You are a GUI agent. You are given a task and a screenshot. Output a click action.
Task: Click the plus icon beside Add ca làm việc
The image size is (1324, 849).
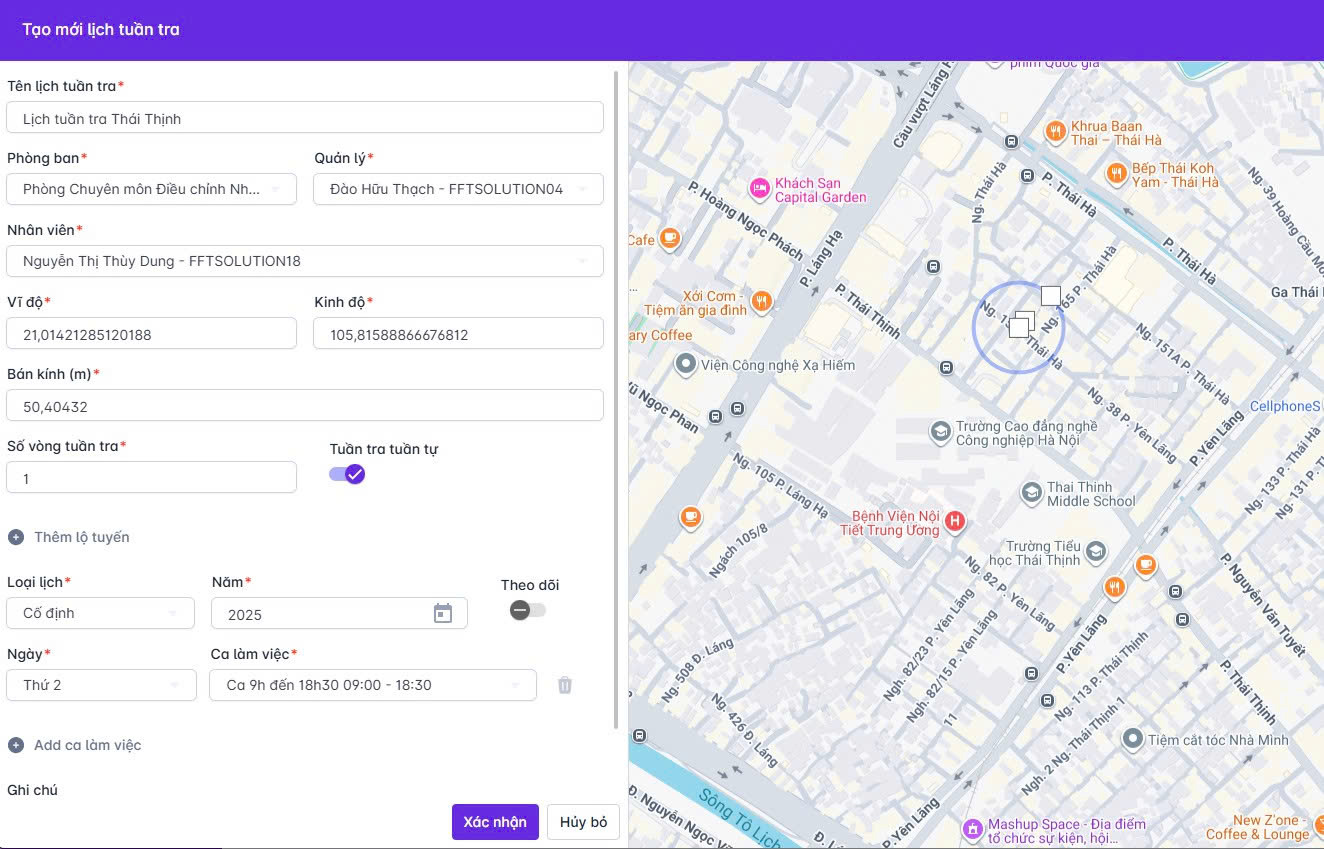tap(16, 745)
